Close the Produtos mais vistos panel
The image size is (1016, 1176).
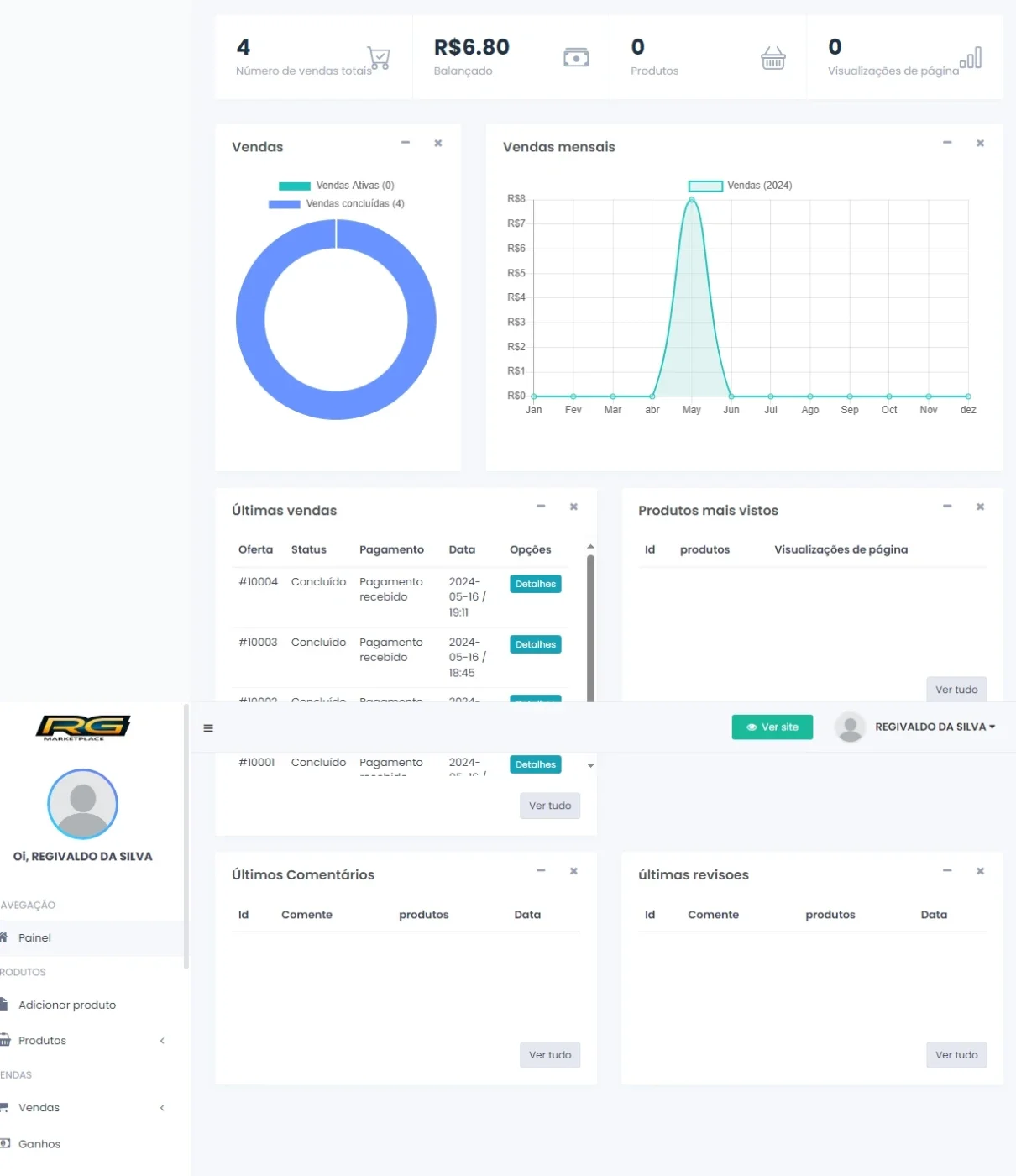click(980, 506)
